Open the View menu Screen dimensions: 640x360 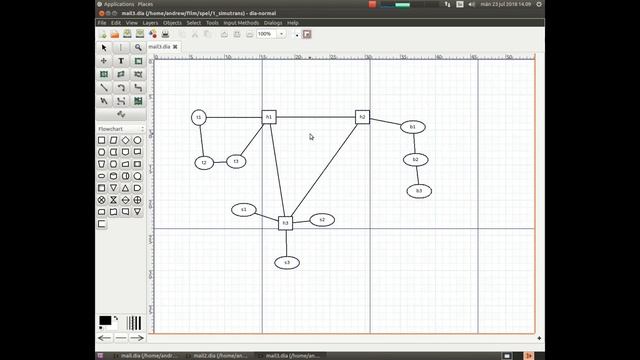[x=131, y=23]
